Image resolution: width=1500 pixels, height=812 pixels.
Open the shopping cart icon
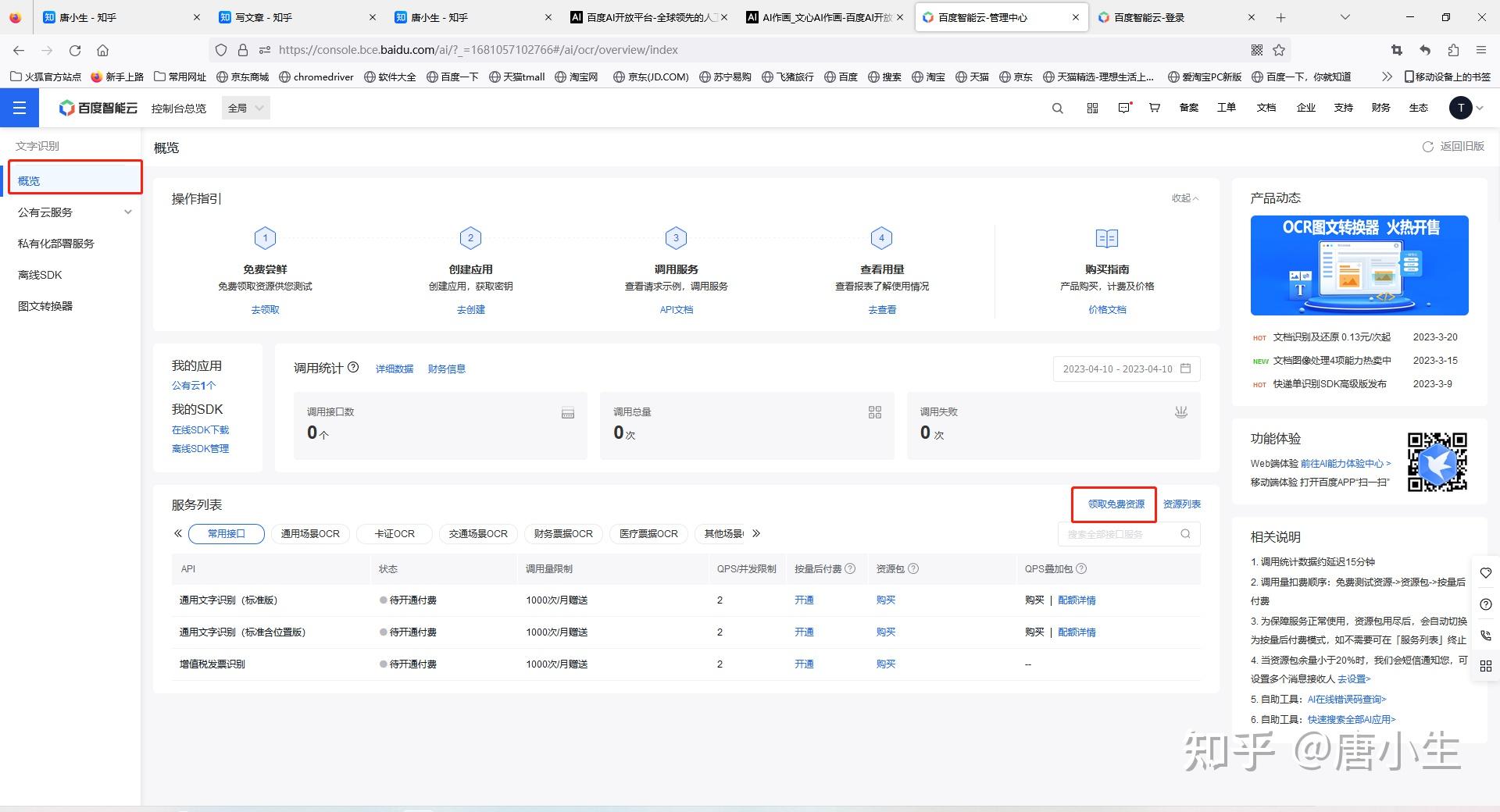pos(1155,108)
